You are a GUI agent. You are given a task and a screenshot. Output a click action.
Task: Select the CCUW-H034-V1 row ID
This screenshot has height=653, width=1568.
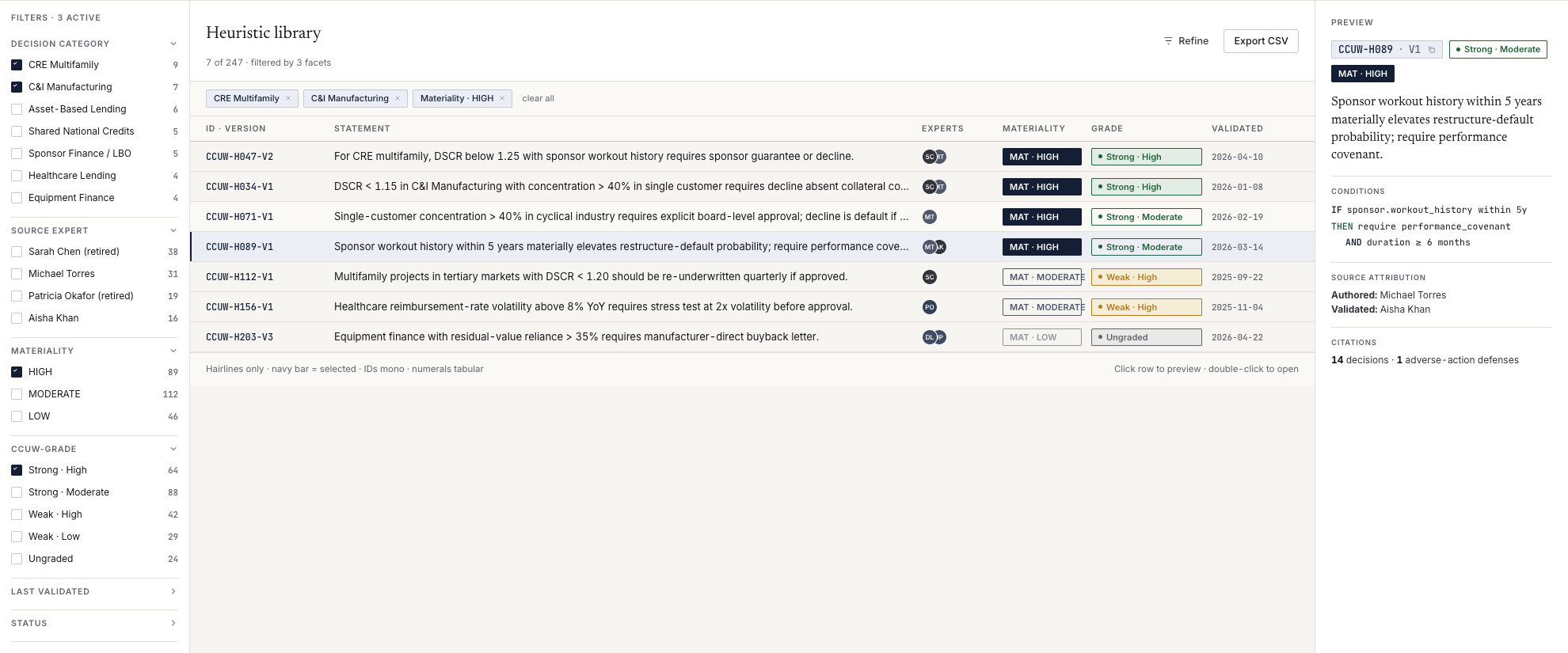pos(239,187)
